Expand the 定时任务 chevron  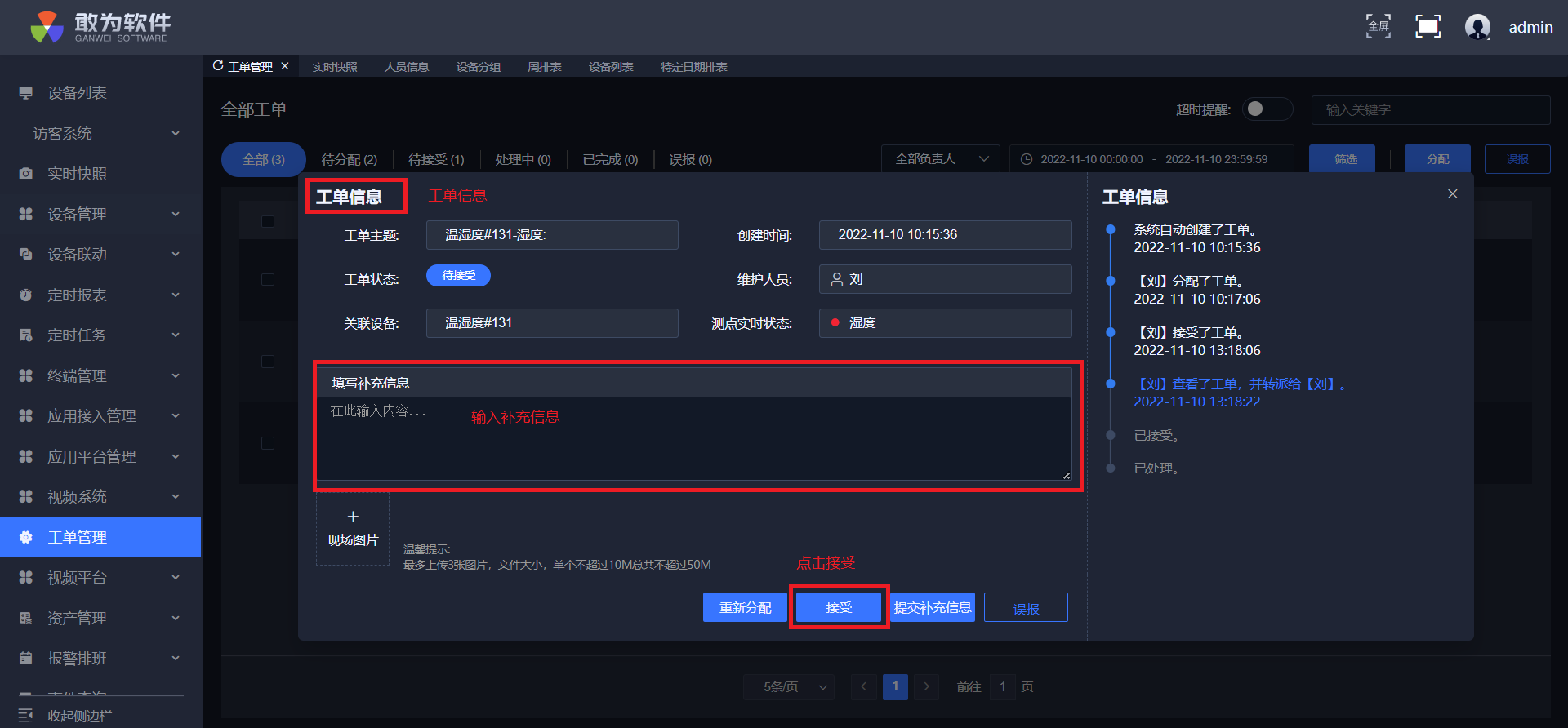(176, 335)
